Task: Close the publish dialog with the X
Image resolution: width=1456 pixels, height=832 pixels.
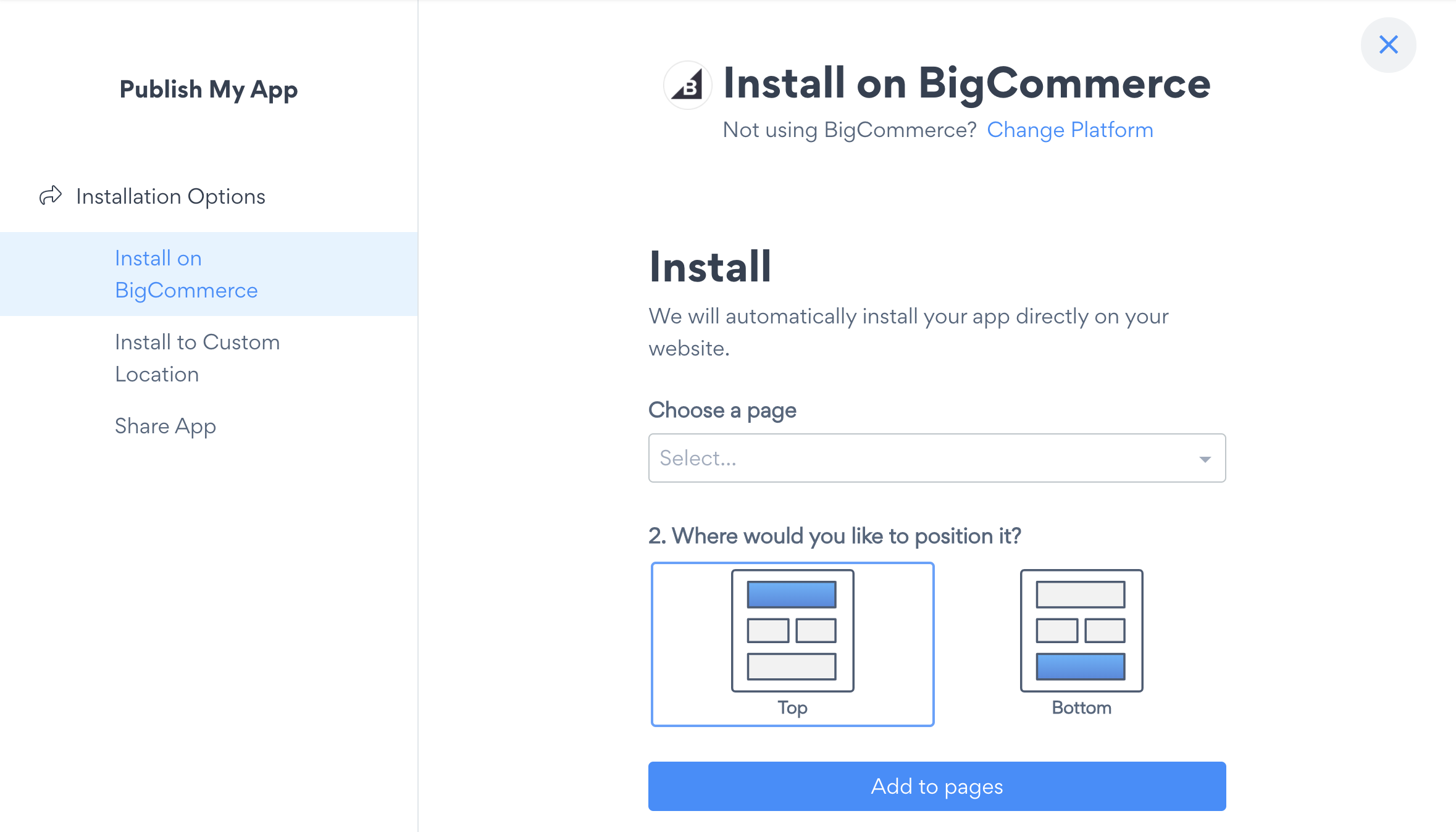Action: (1388, 45)
